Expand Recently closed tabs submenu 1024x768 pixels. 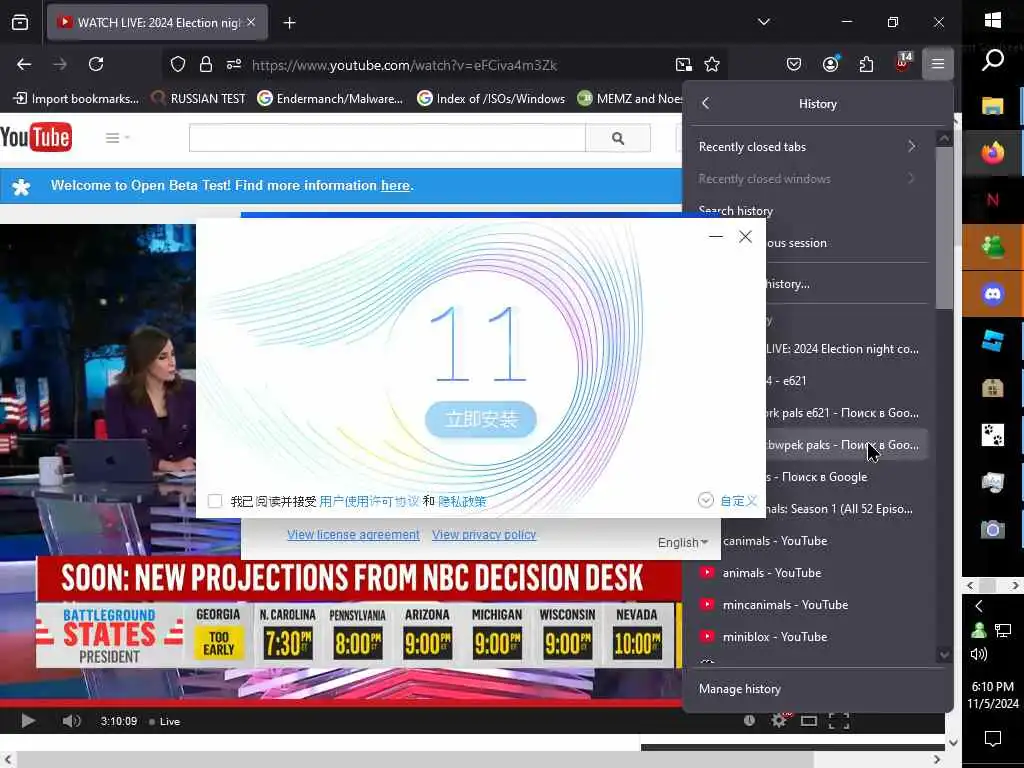tap(807, 147)
